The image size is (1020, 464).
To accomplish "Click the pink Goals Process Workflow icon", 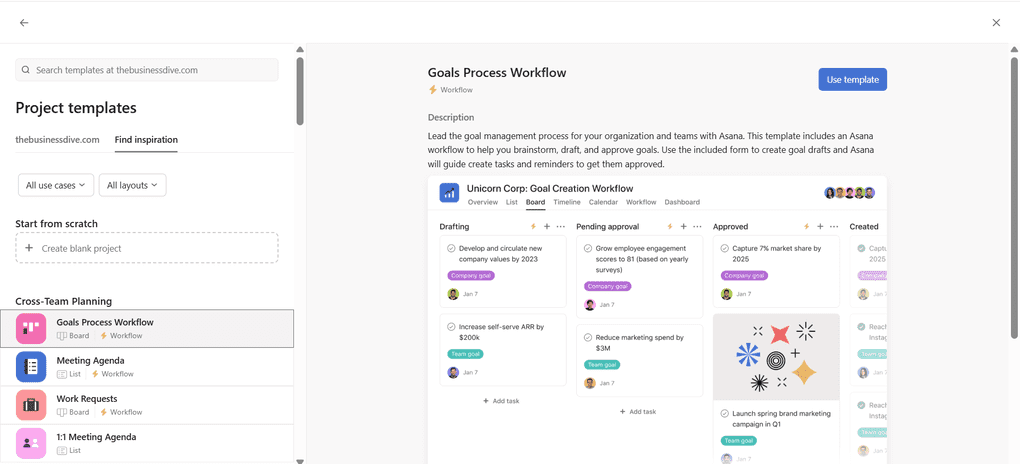I will click(x=31, y=329).
